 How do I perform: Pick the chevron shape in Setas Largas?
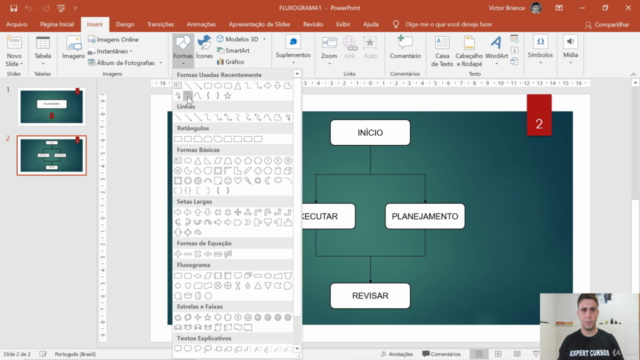pos(248,222)
